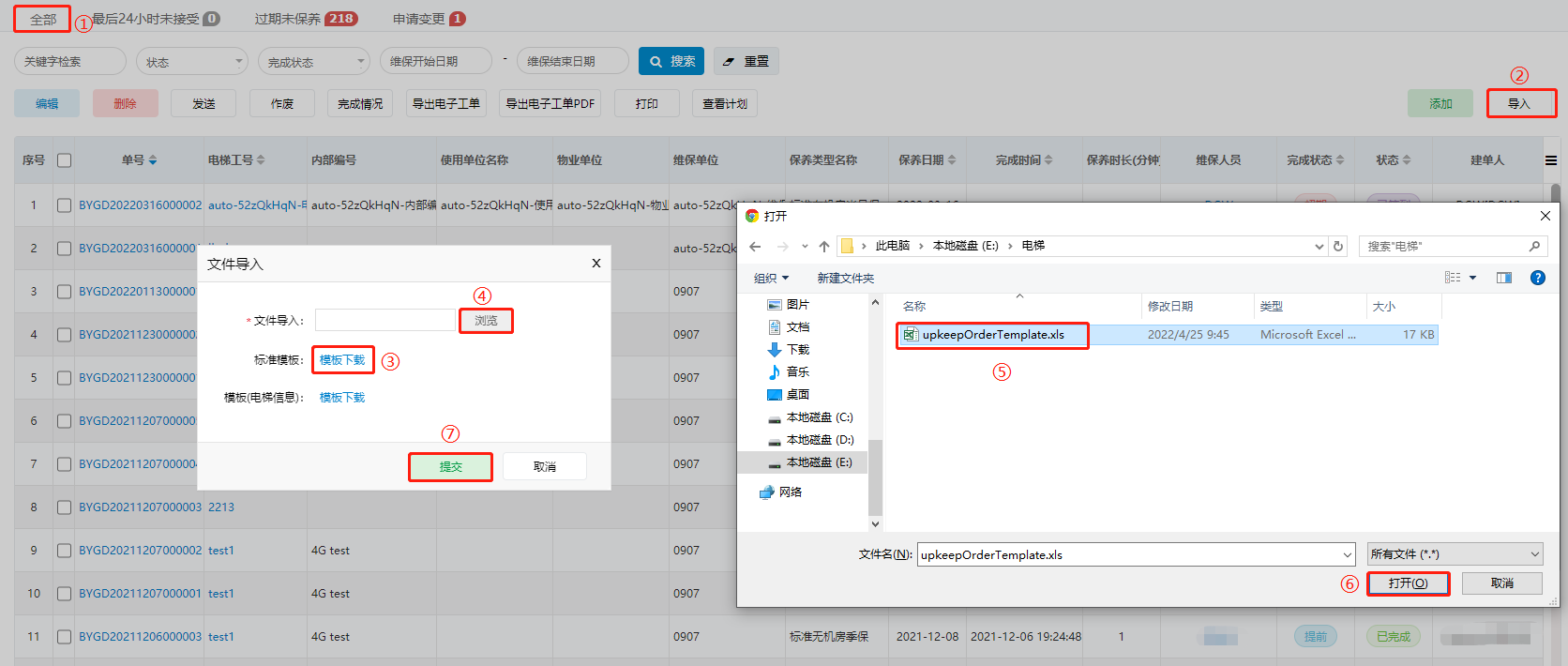This screenshot has height=666, width=1568.
Task: Open the 状态 dropdown filter
Action: click(192, 62)
